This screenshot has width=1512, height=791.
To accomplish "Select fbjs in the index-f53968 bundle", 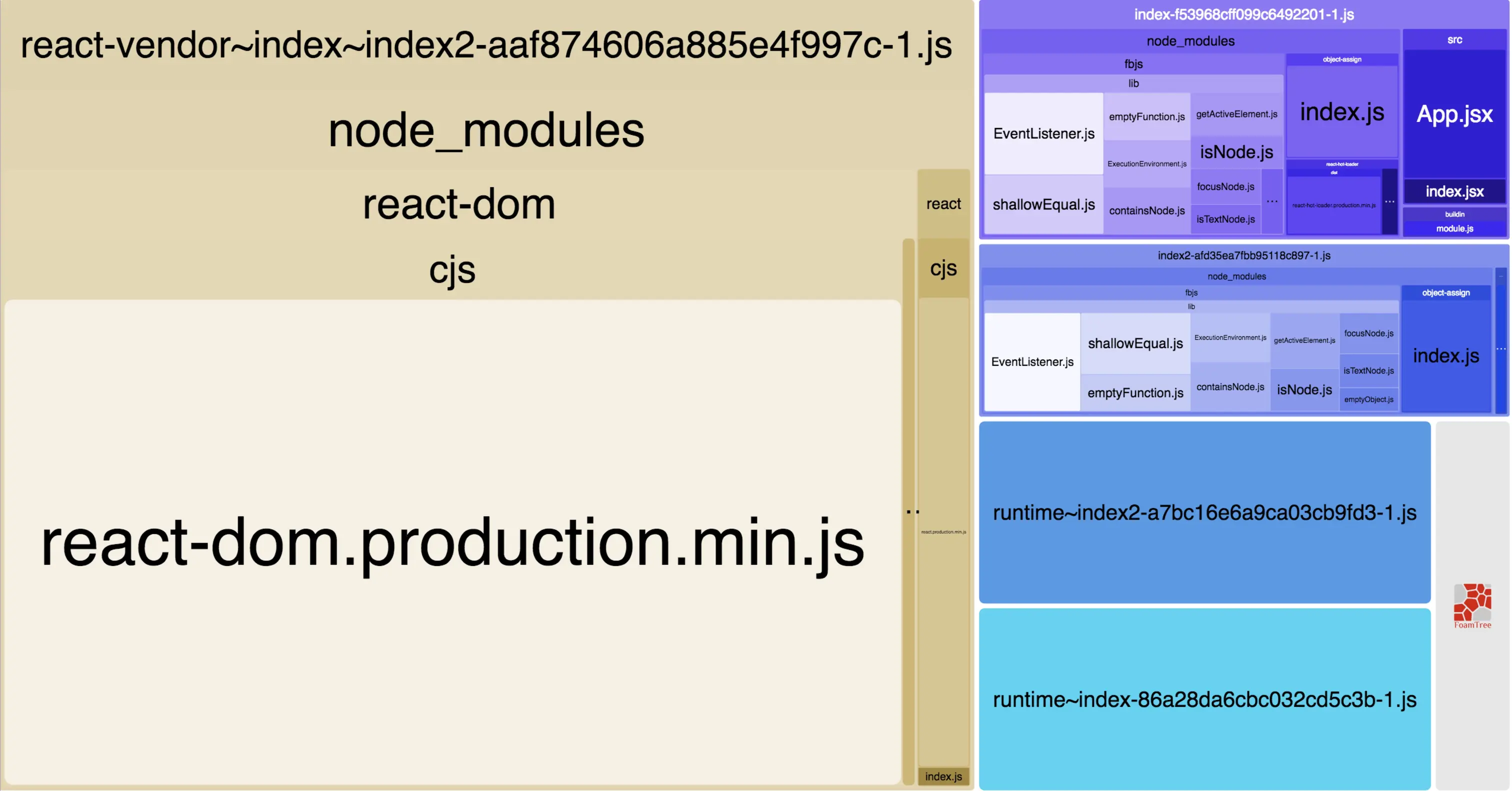I will click(1133, 64).
